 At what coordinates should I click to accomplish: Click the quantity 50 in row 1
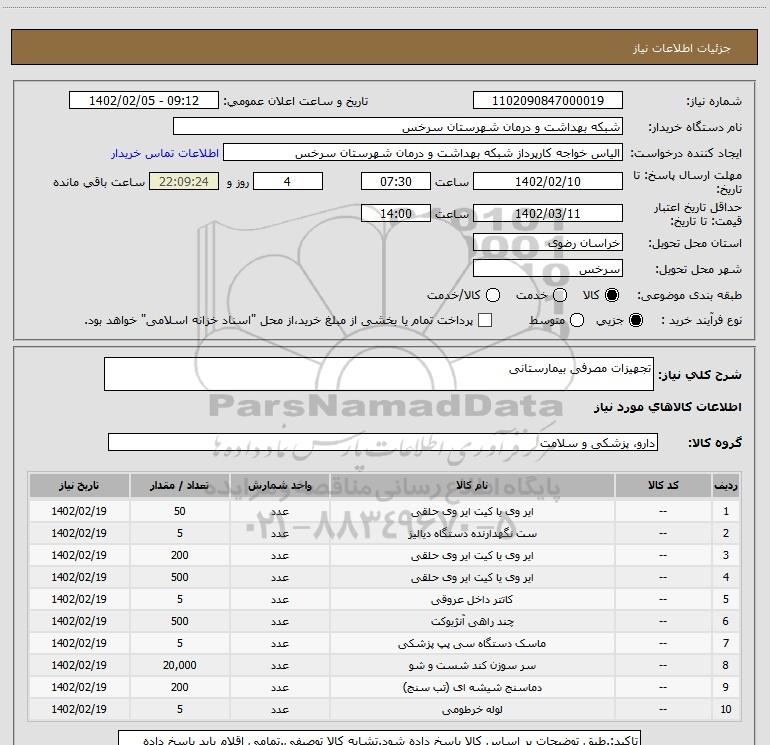(x=179, y=511)
